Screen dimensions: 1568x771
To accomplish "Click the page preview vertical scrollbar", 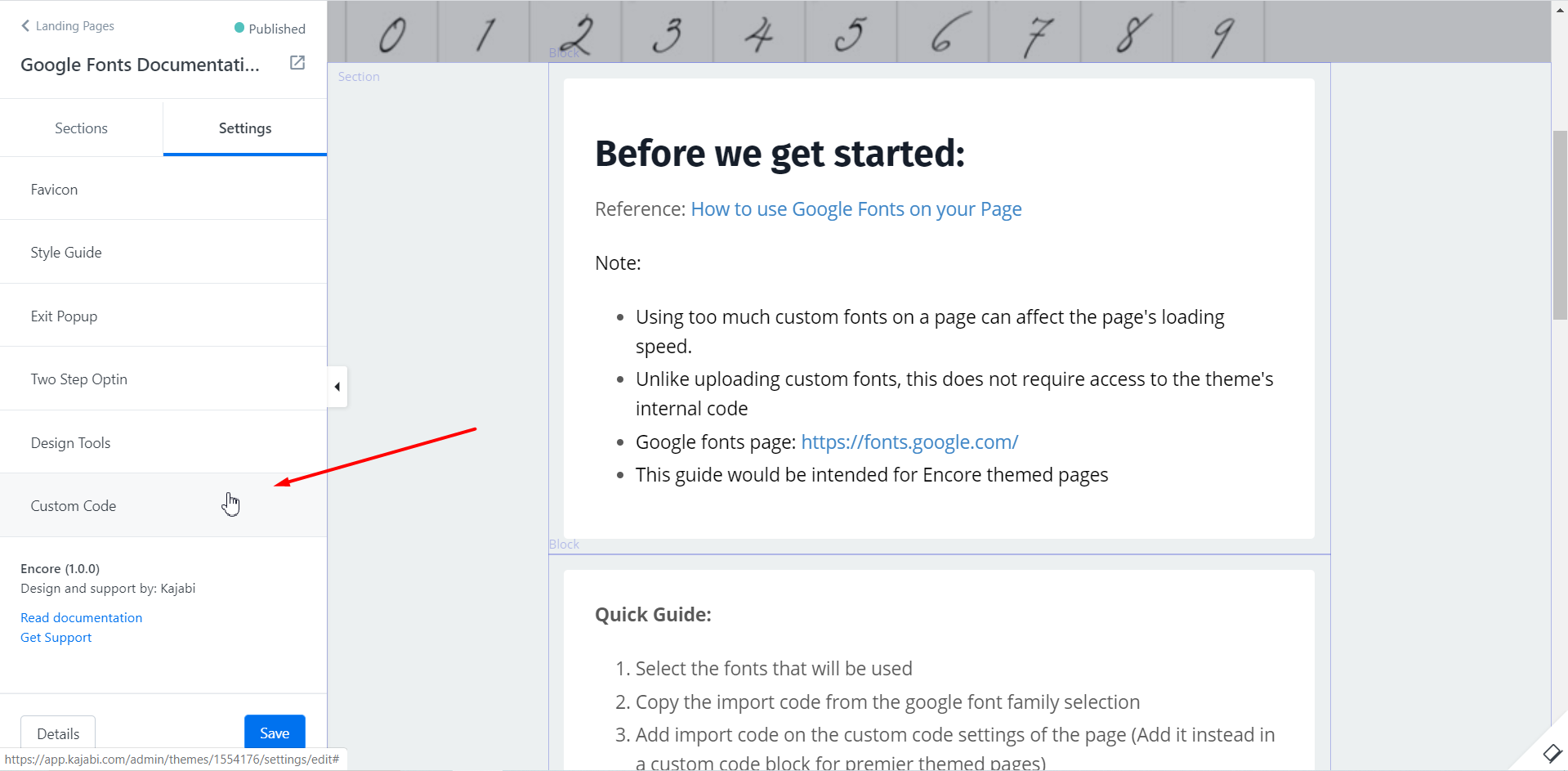I will (x=1559, y=225).
